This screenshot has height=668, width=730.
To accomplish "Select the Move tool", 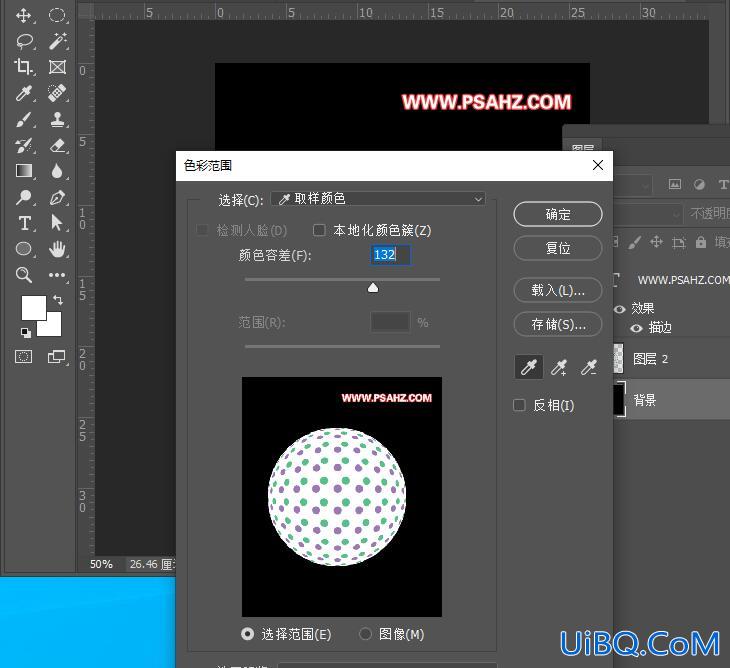I will point(23,15).
